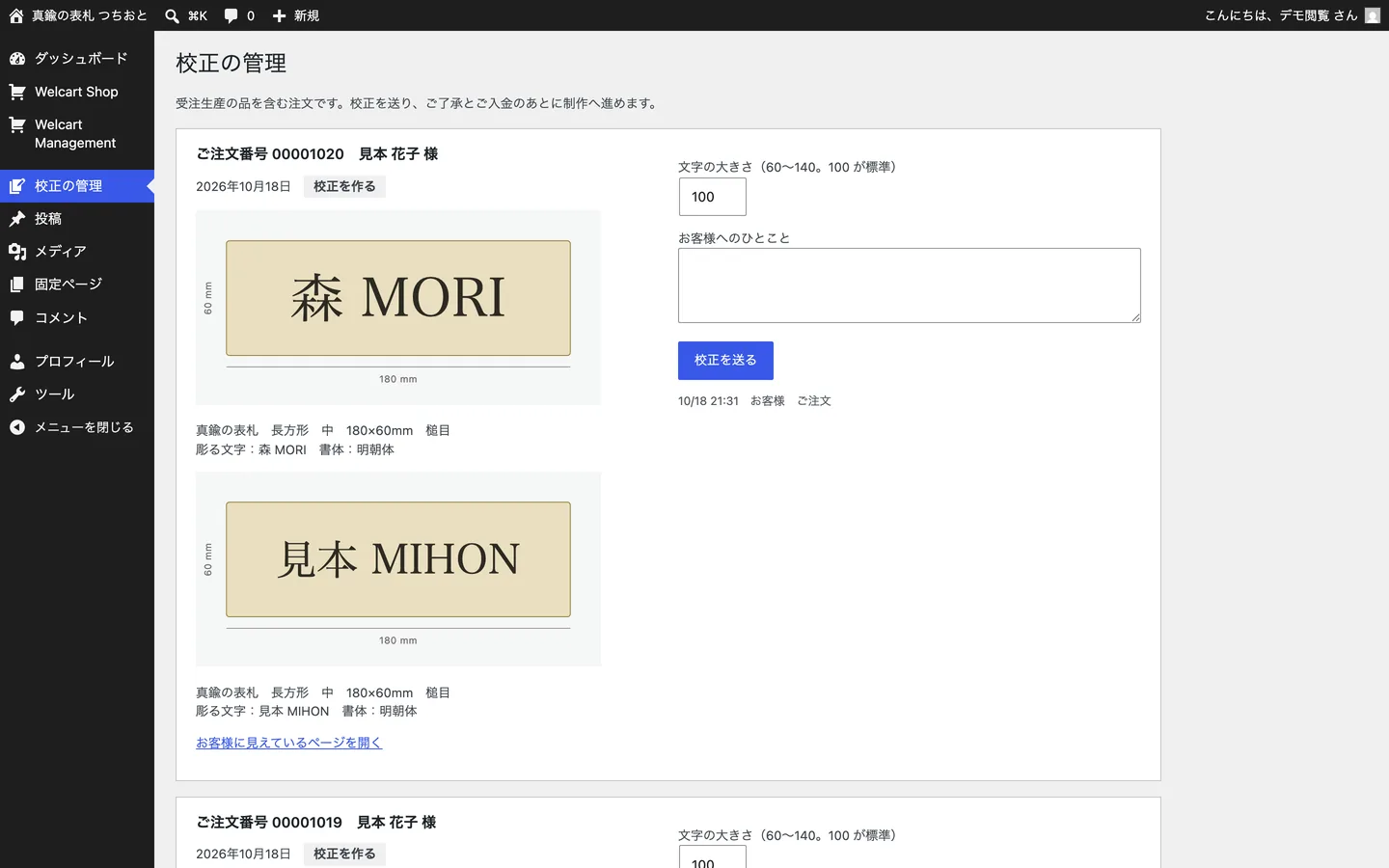1389x868 pixels.
Task: Click the お客様へのひとこと message textarea
Action: [x=909, y=285]
